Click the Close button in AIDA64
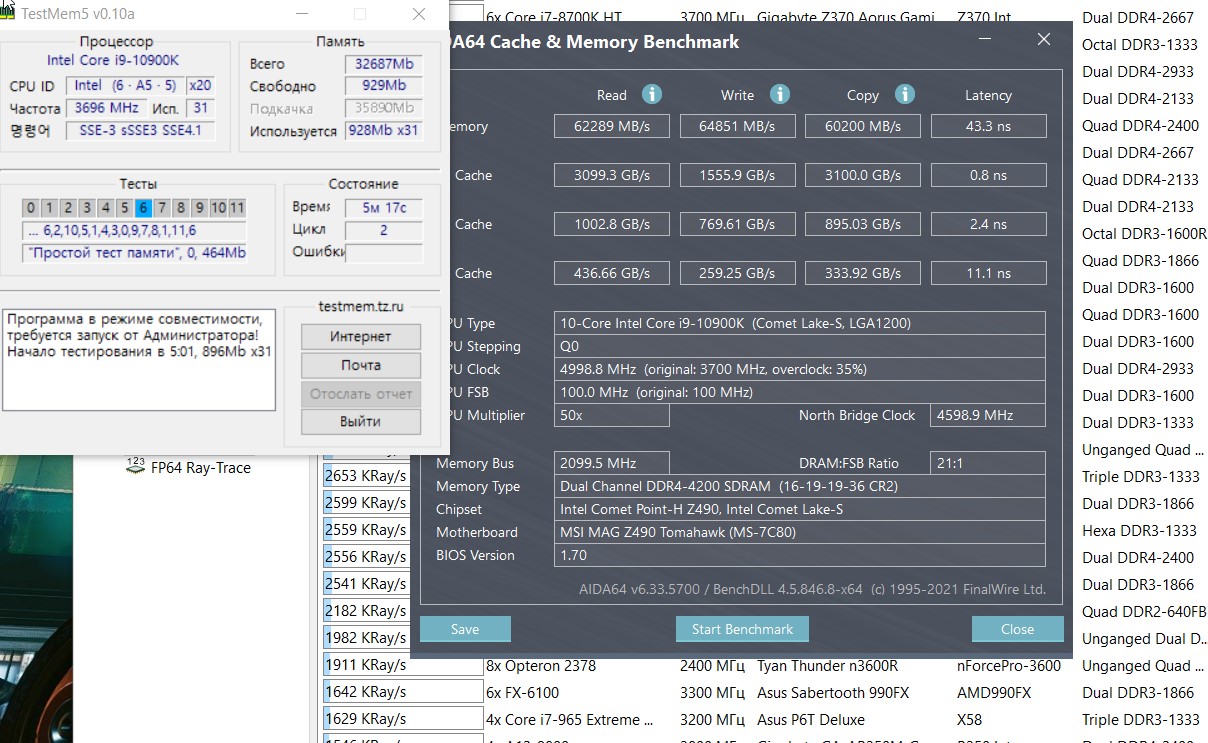This screenshot has height=743, width=1208. pyautogui.click(x=1017, y=629)
